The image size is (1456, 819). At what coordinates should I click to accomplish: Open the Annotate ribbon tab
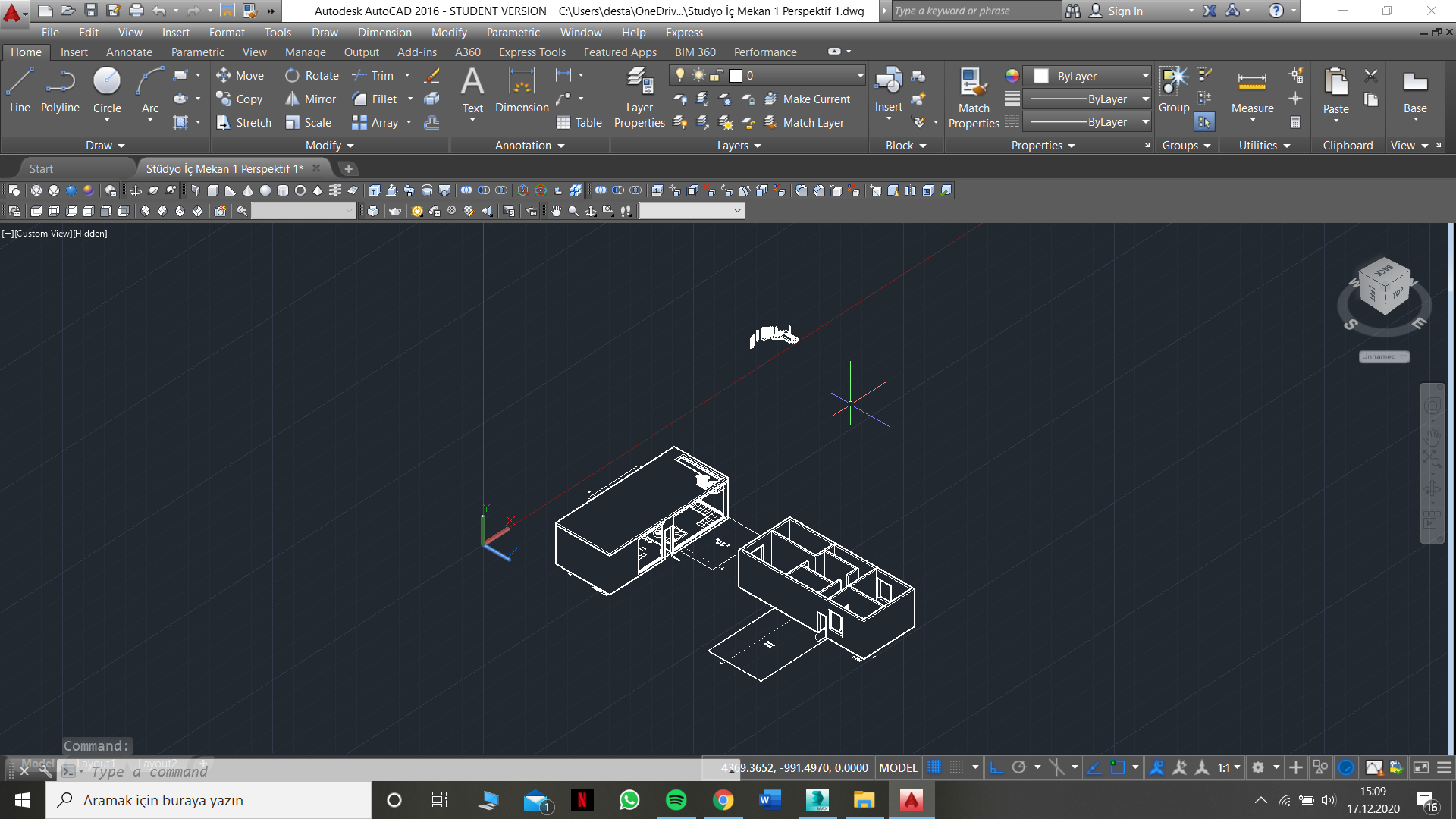129,52
